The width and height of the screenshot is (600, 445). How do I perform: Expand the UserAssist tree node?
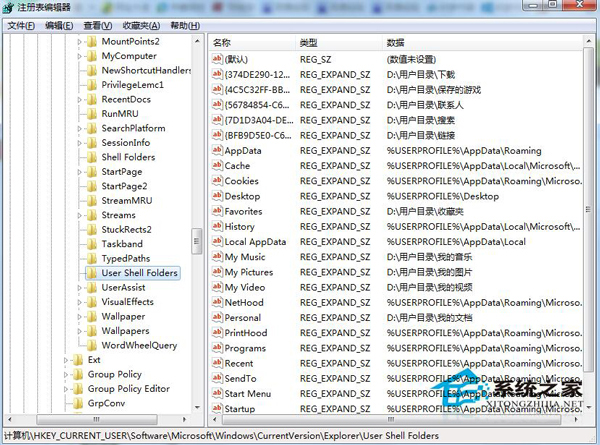click(80, 288)
